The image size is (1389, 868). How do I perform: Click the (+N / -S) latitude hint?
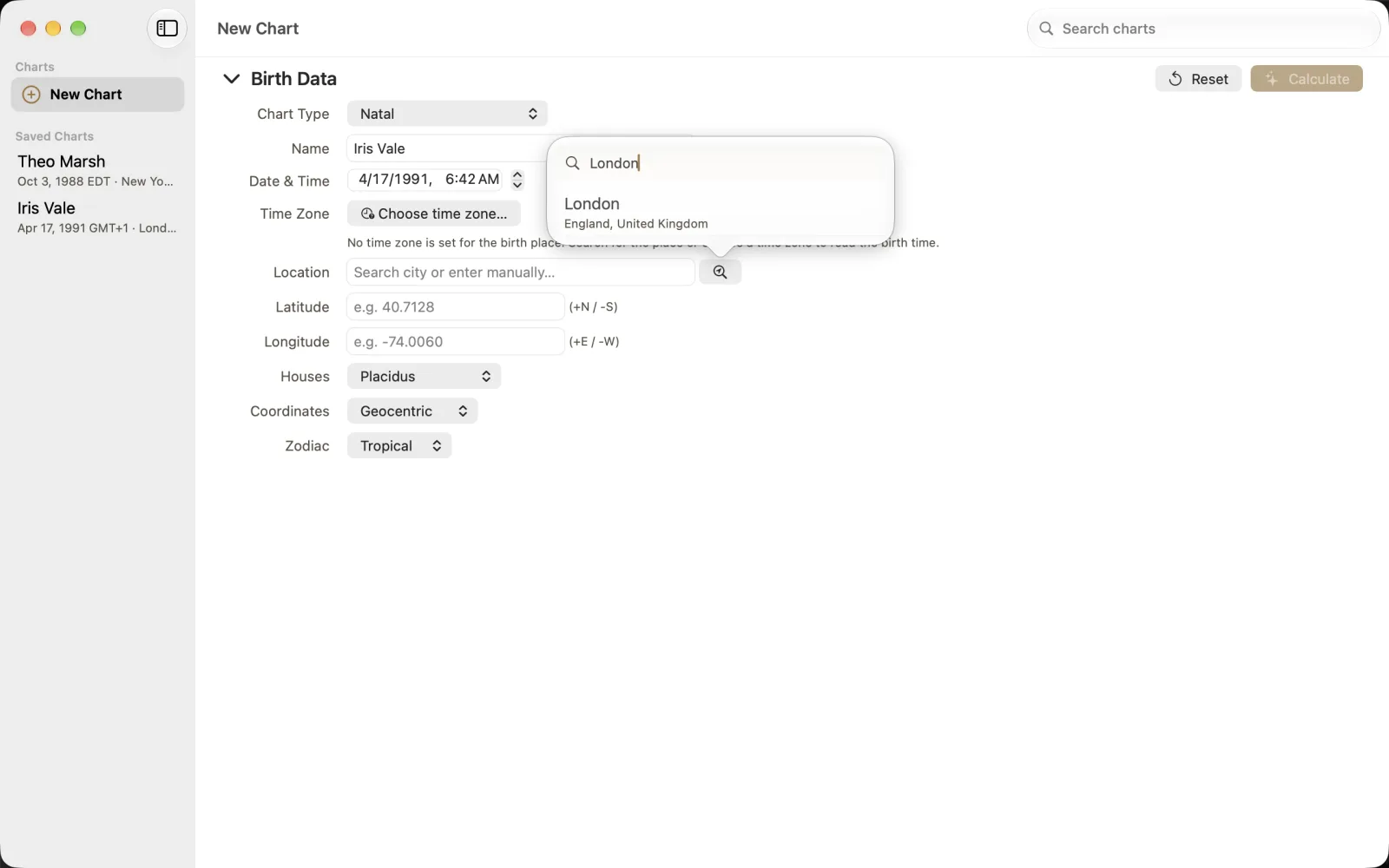pos(594,306)
